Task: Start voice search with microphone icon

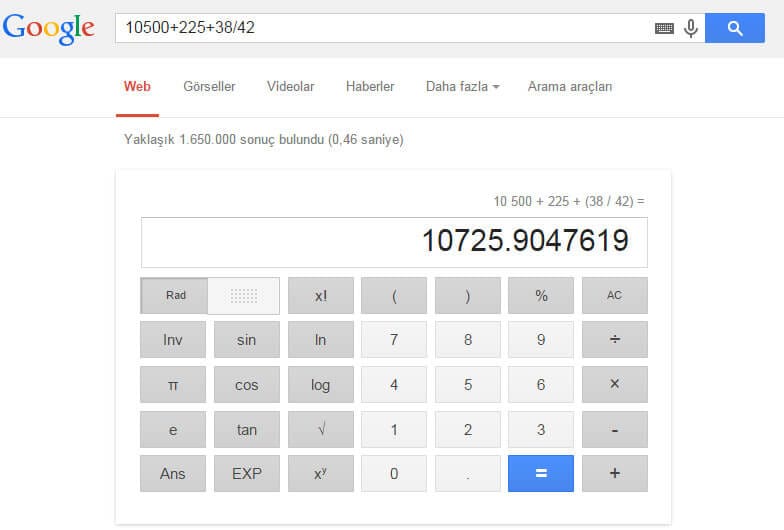Action: (x=691, y=28)
